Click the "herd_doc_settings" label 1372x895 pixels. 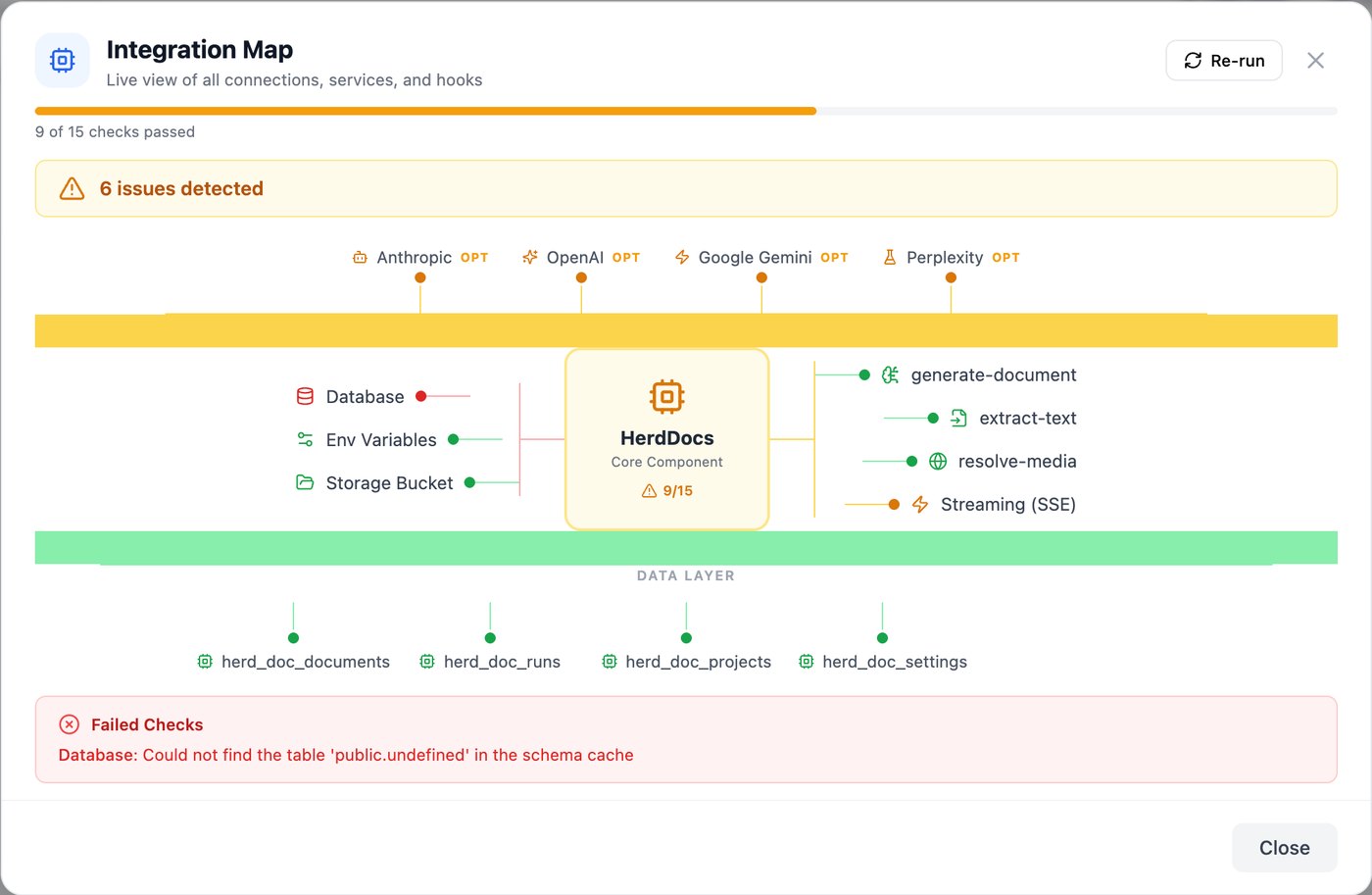[895, 662]
